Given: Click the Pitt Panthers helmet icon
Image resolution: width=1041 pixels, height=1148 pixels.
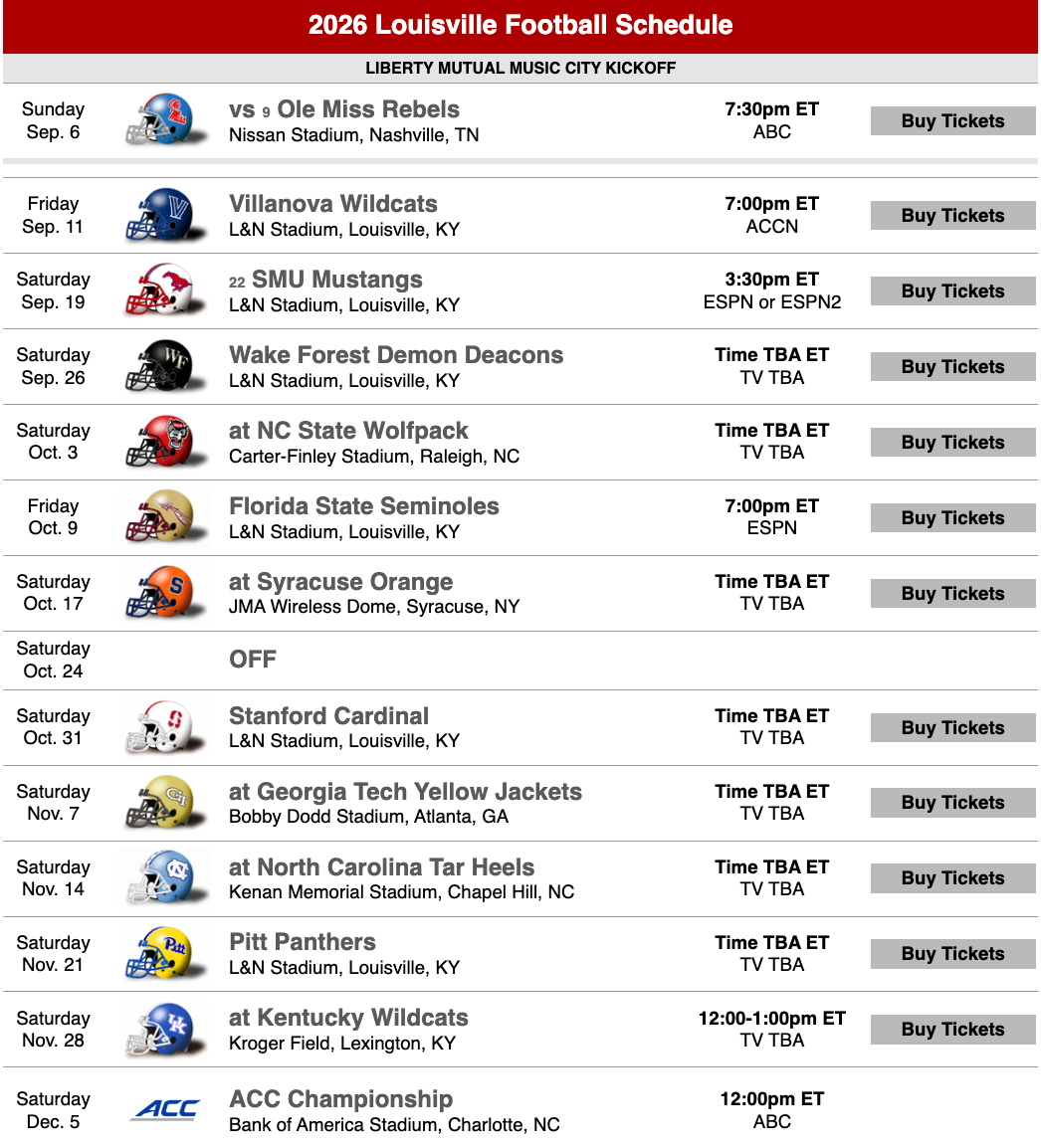Looking at the screenshot, I should [165, 953].
